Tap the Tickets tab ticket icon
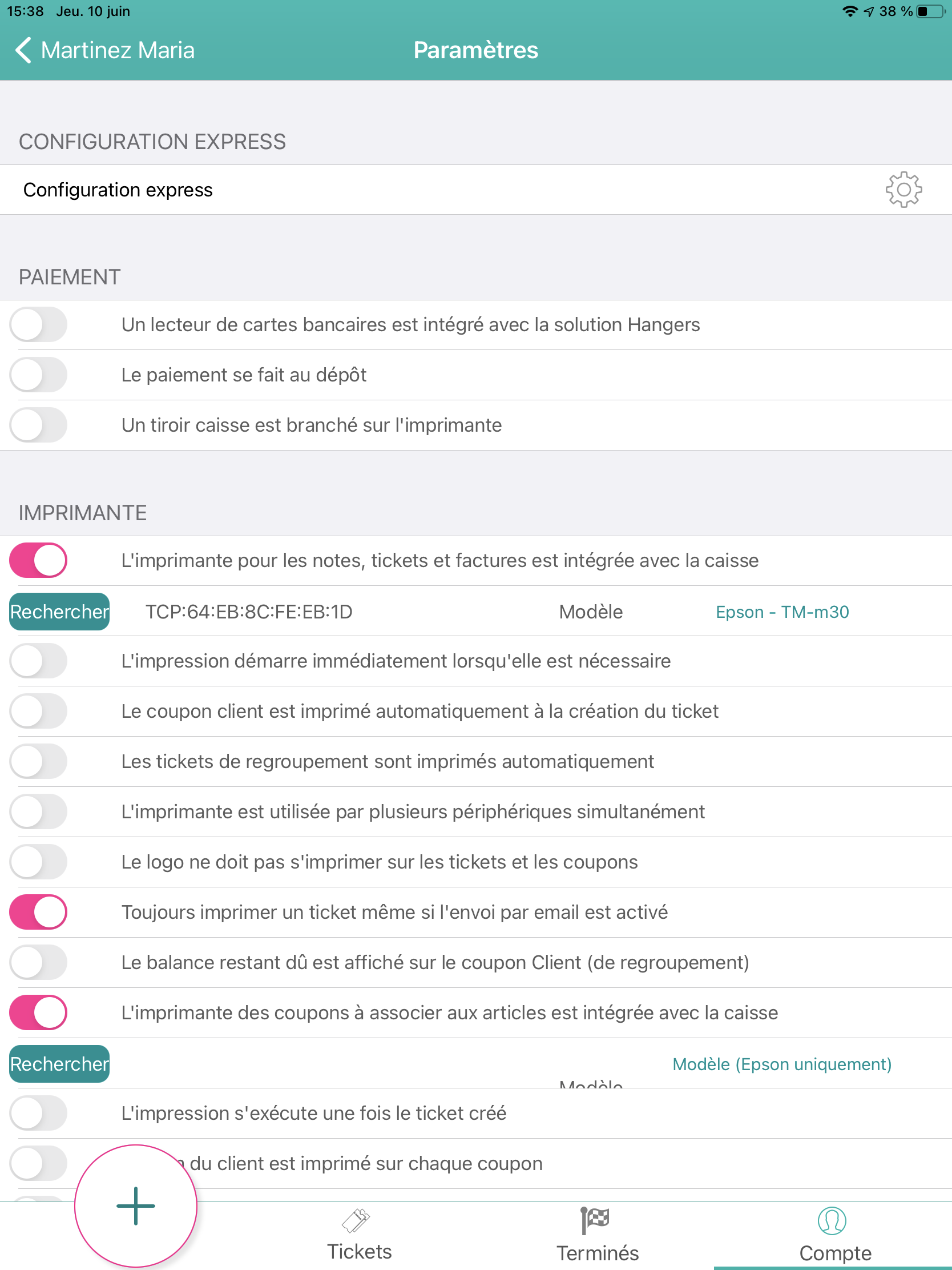Image resolution: width=952 pixels, height=1270 pixels. click(x=356, y=1220)
